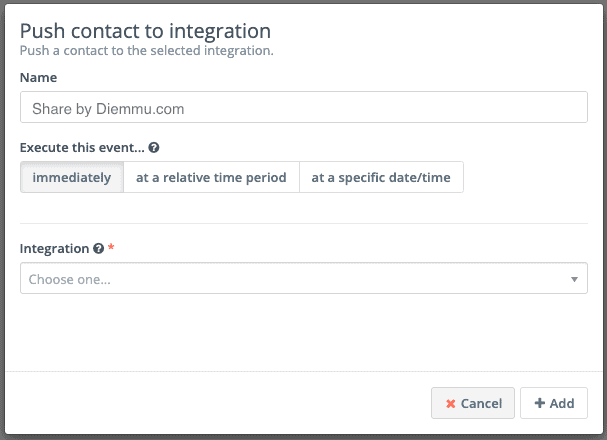
Task: Click the Integration dropdown arrow
Action: pyautogui.click(x=574, y=280)
